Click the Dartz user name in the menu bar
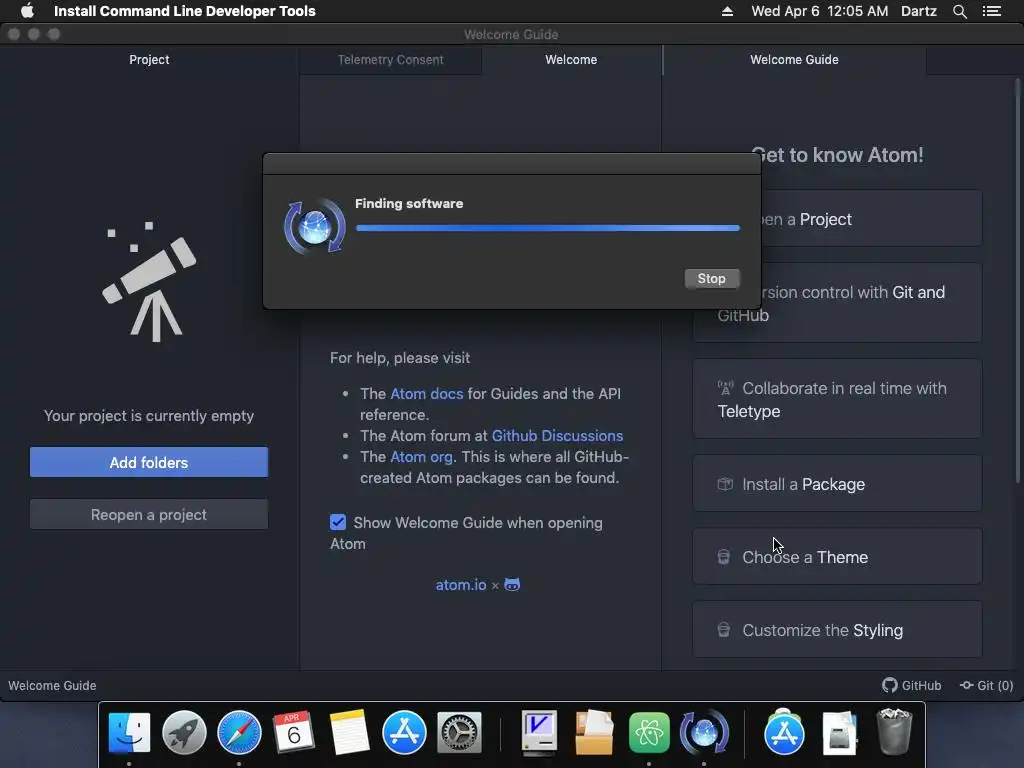 [x=919, y=11]
